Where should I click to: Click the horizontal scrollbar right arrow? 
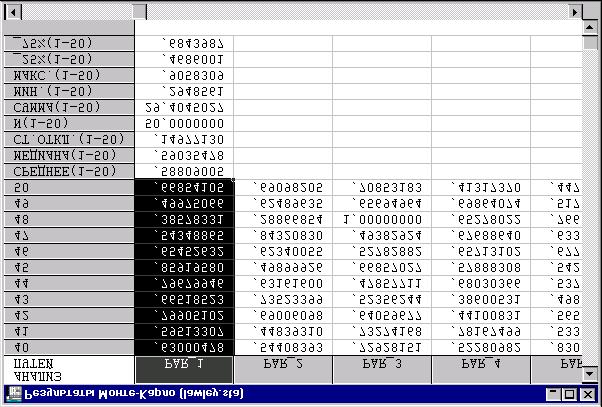(575, 12)
